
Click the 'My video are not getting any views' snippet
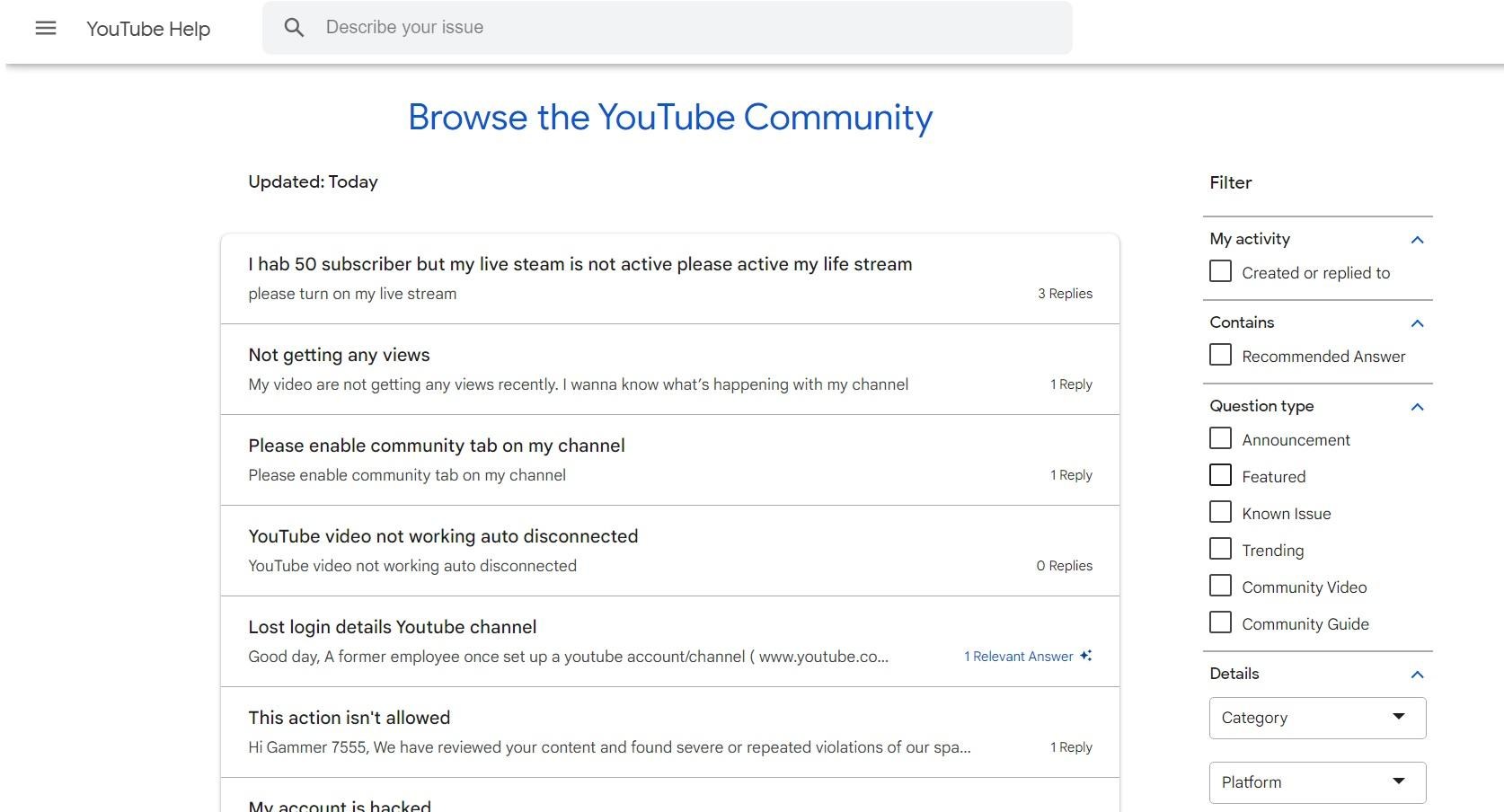point(579,384)
